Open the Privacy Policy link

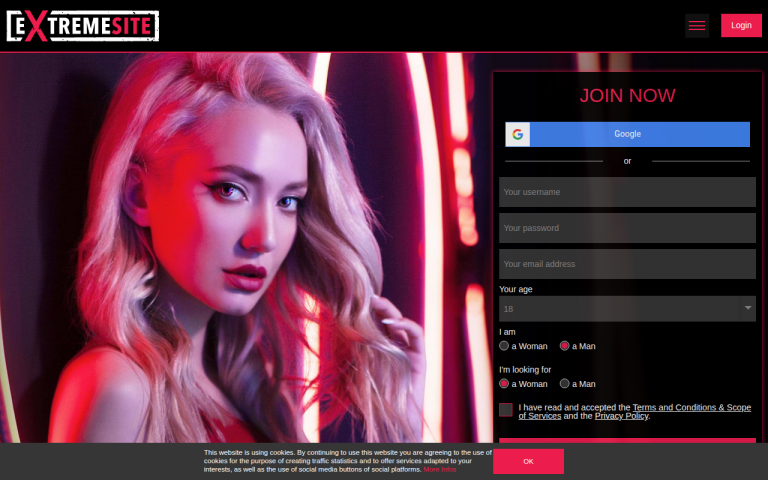tap(621, 416)
